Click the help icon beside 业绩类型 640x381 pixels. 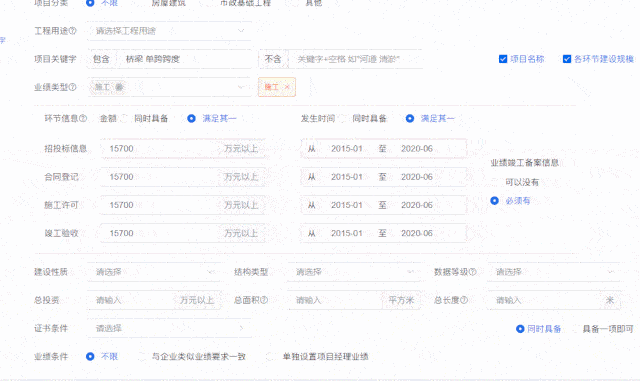click(72, 87)
